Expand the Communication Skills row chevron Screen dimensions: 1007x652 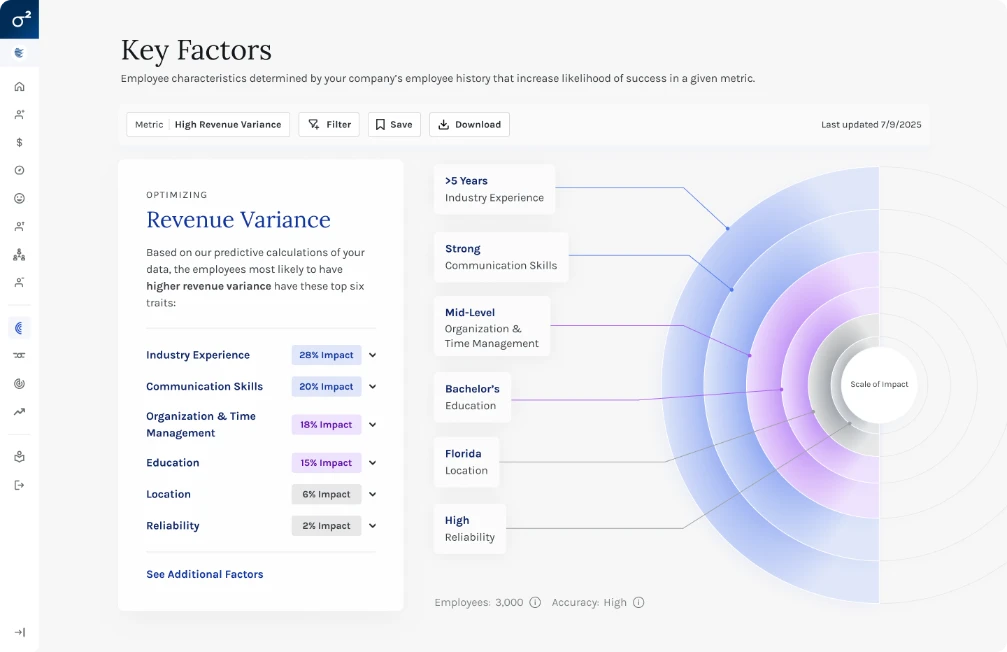(372, 387)
